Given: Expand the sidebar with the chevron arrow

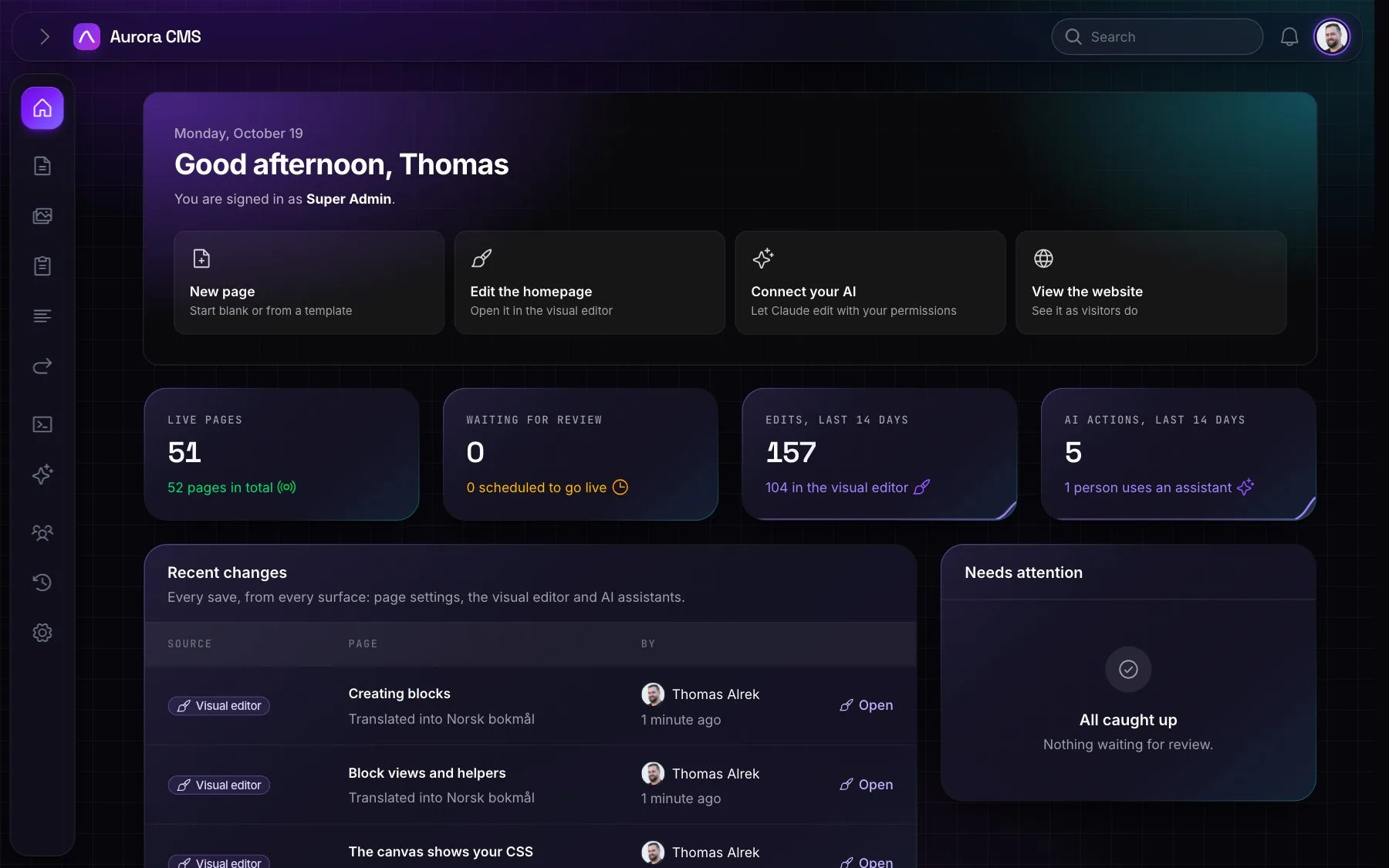Looking at the screenshot, I should 44,36.
